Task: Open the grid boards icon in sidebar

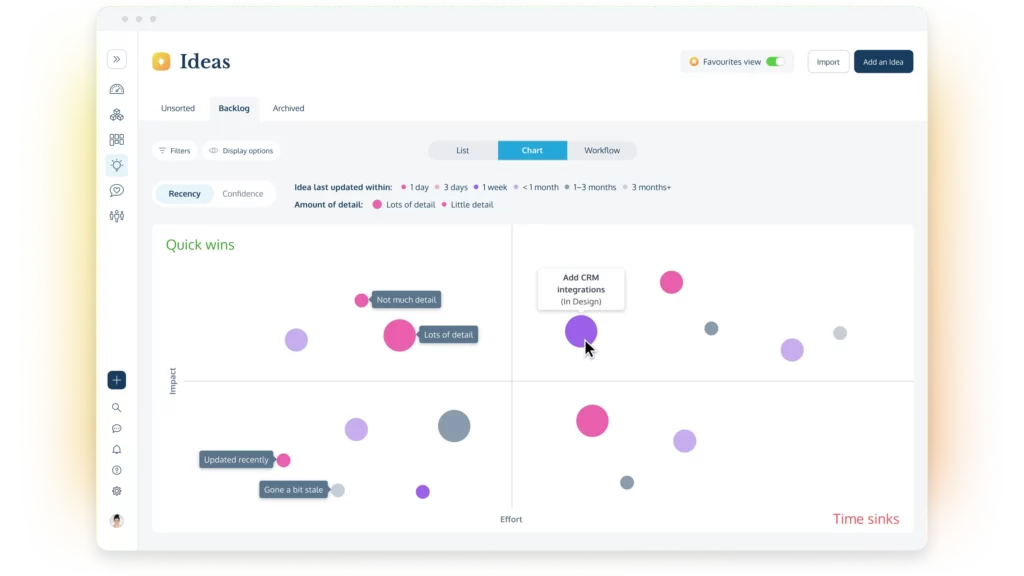Action: 117,140
